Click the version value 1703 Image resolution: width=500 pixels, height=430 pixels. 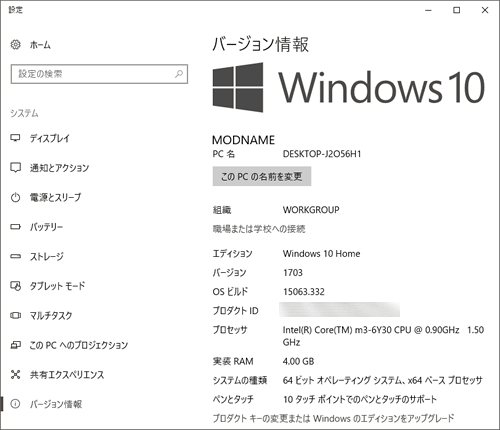click(x=293, y=273)
